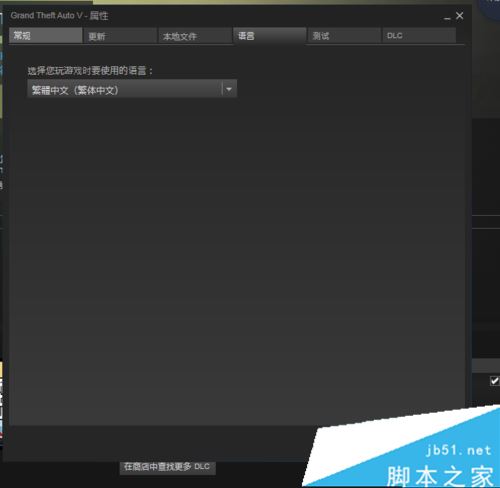The width and height of the screenshot is (500, 488).
Task: Select the 语言 tab
Action: [270, 35]
